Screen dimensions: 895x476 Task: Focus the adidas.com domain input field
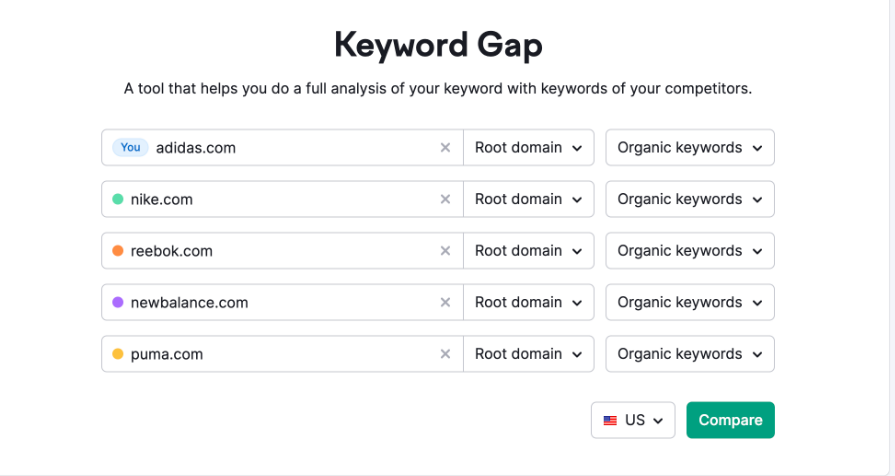point(283,148)
